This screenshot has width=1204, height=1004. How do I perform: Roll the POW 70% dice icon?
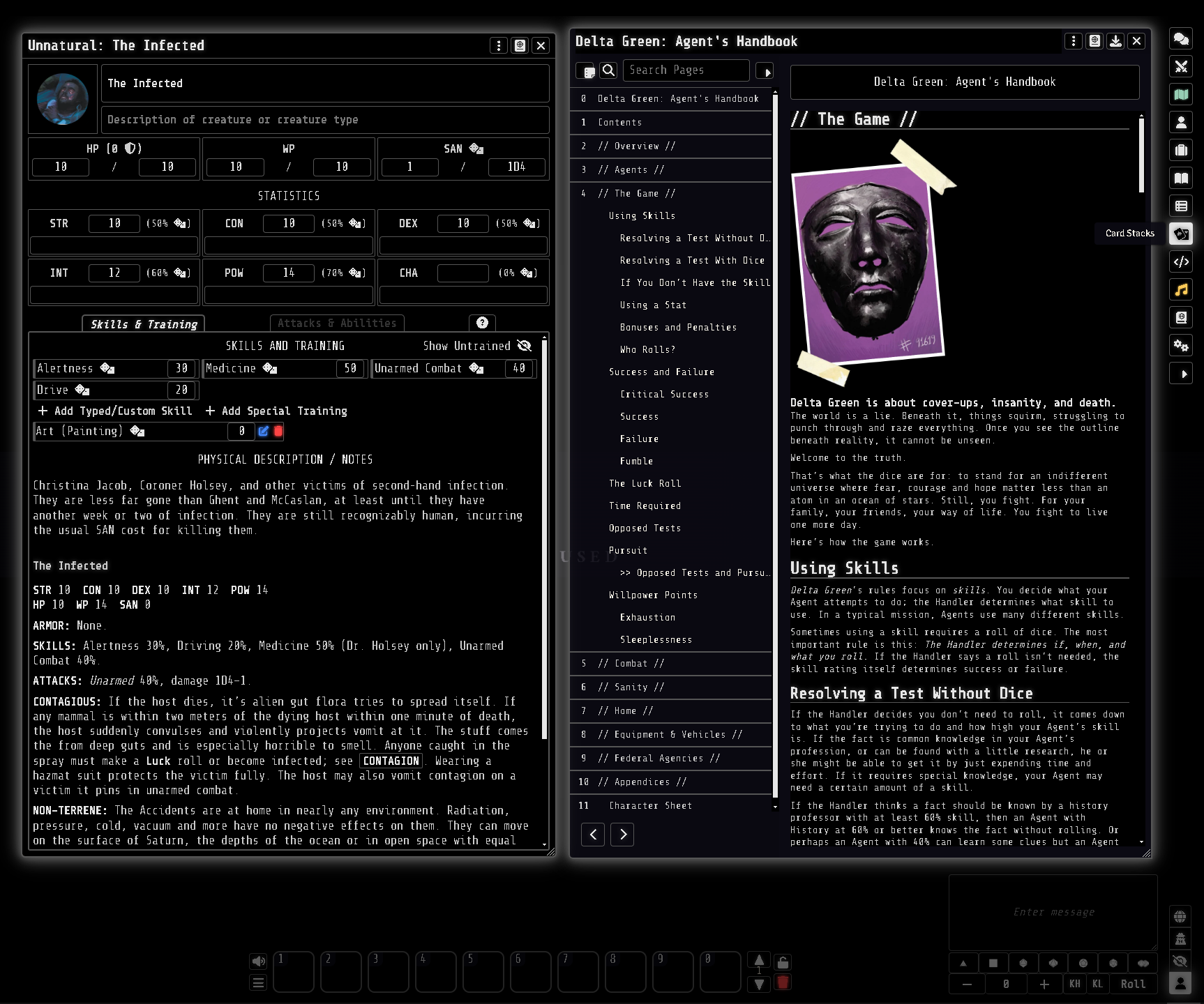[x=356, y=273]
